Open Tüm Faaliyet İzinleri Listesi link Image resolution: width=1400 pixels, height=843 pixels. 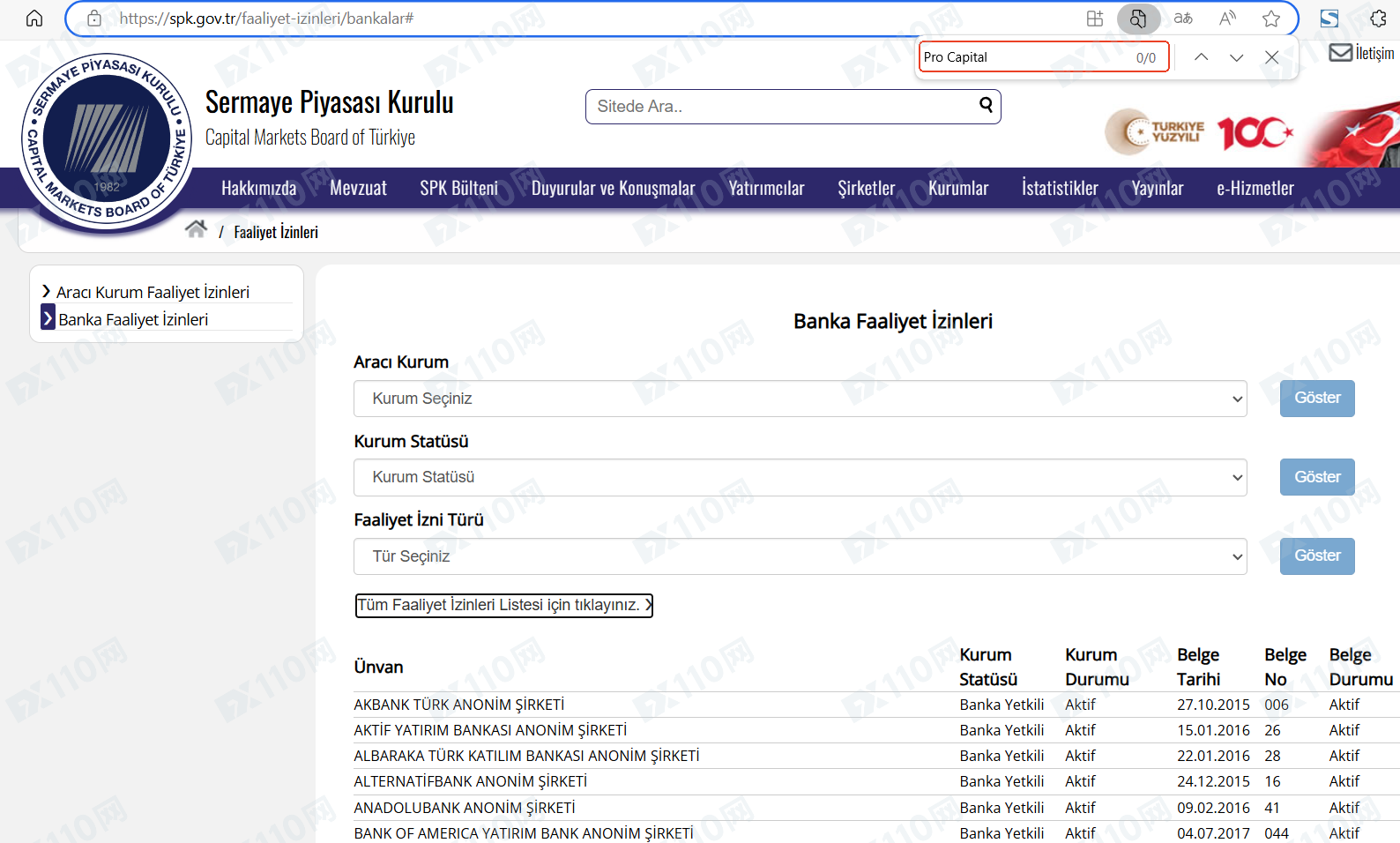pyautogui.click(x=503, y=605)
